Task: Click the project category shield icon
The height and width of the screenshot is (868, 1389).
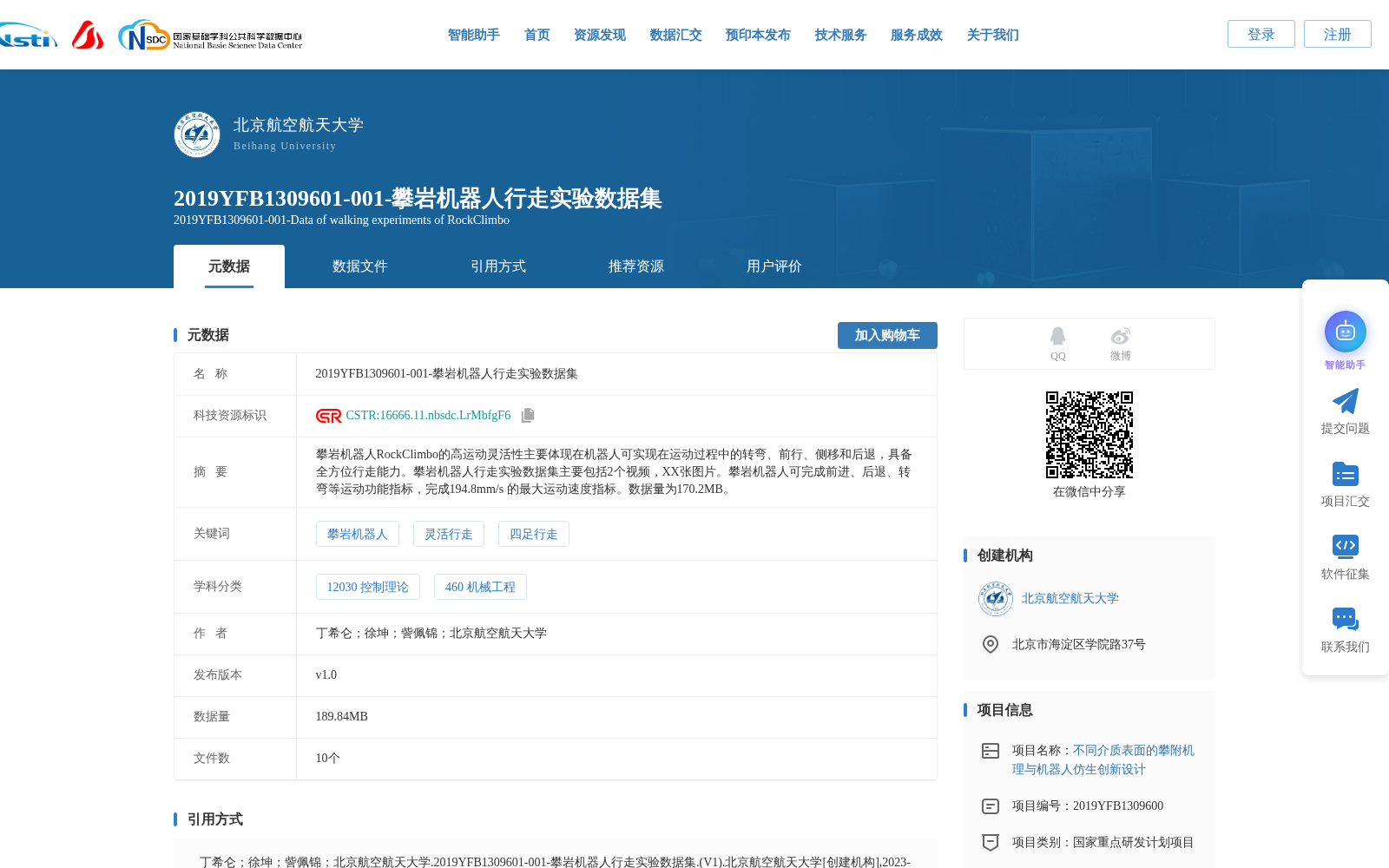Action: 991,842
